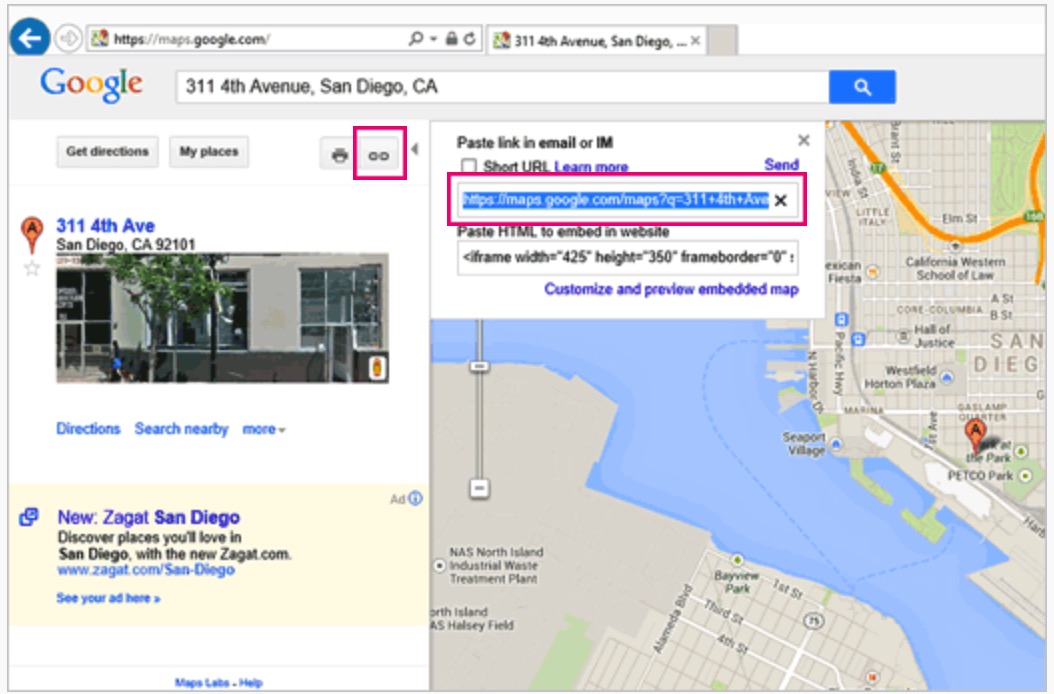Click the iframe embed HTML field
The width and height of the screenshot is (1054, 694).
628,257
